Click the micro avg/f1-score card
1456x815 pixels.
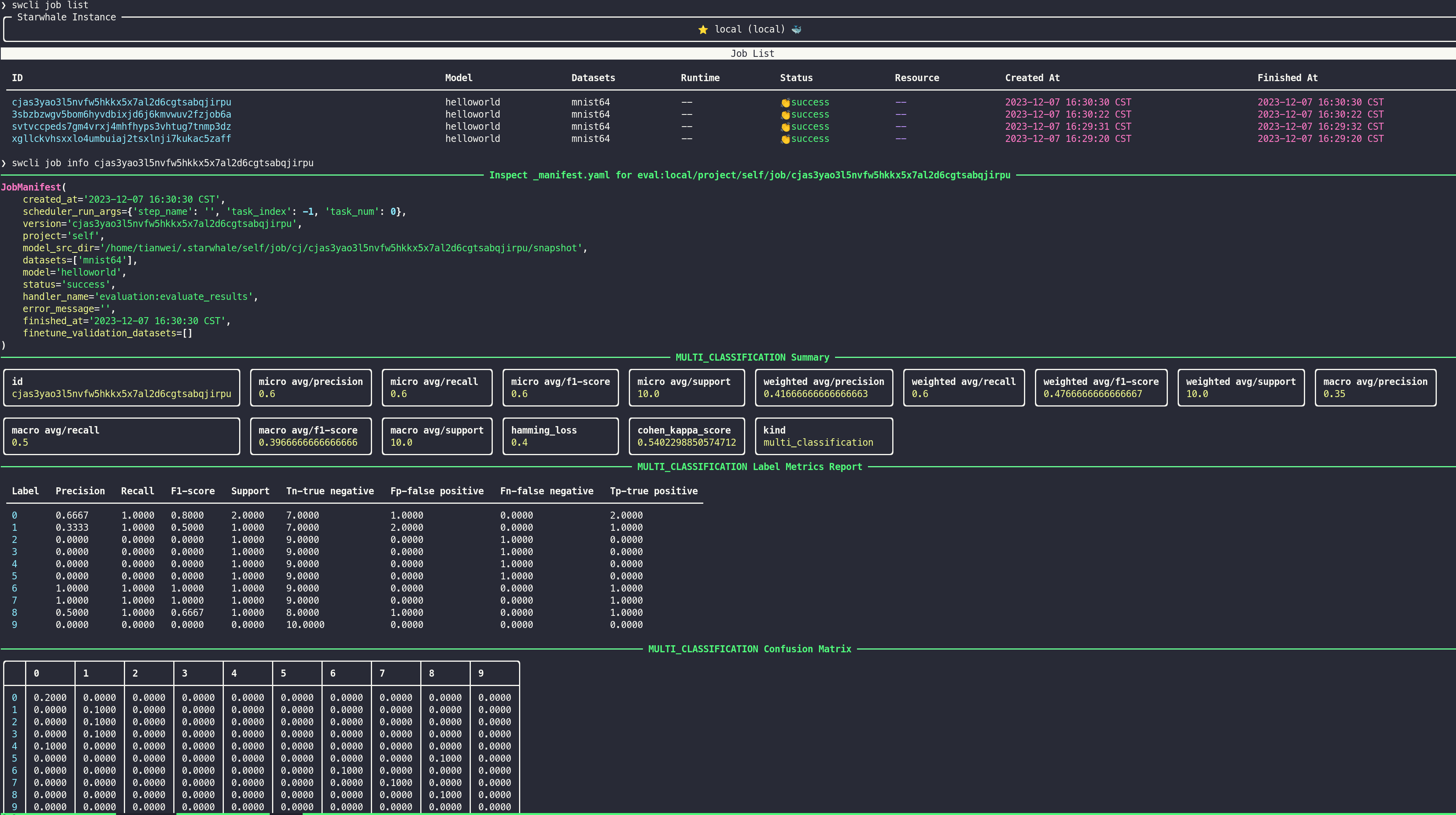[x=561, y=388]
